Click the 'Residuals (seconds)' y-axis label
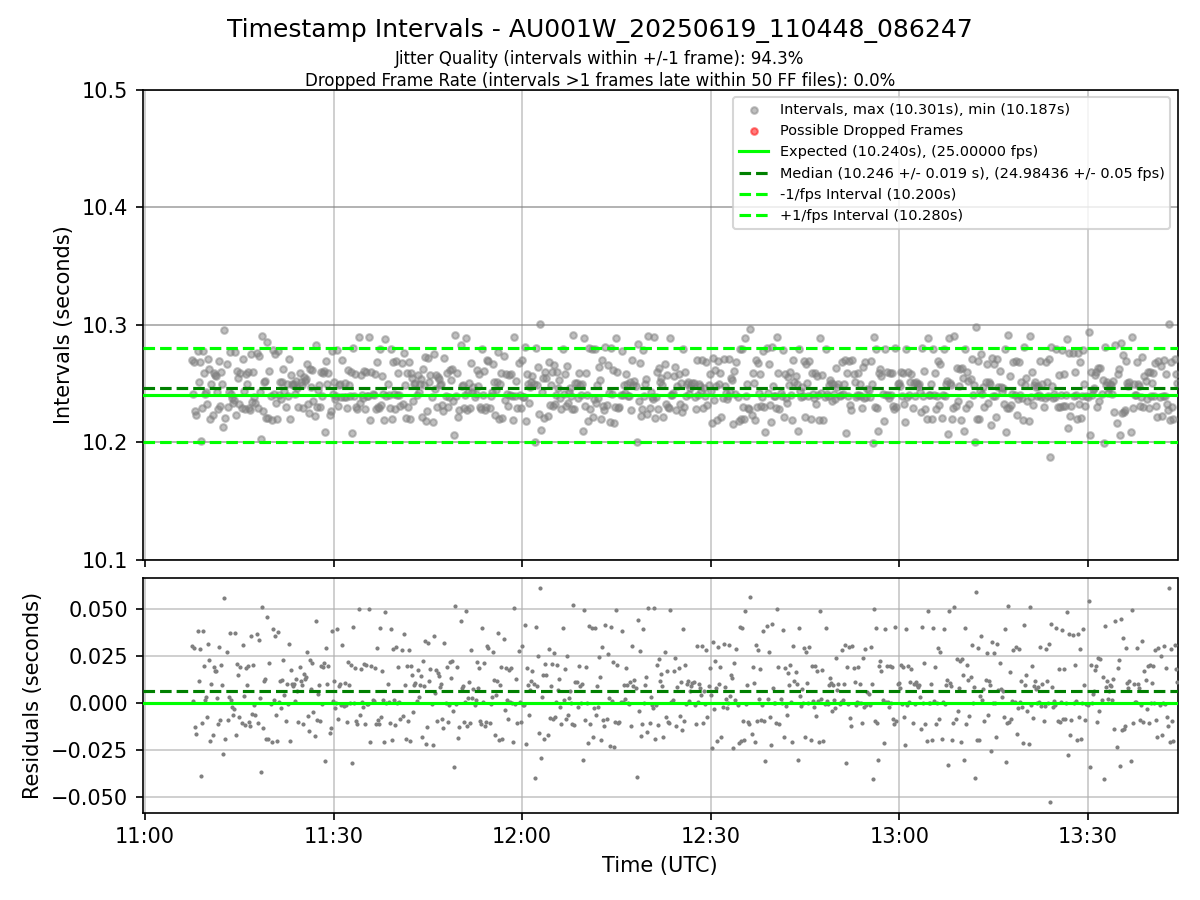This screenshot has width=1200, height=900. [32, 696]
